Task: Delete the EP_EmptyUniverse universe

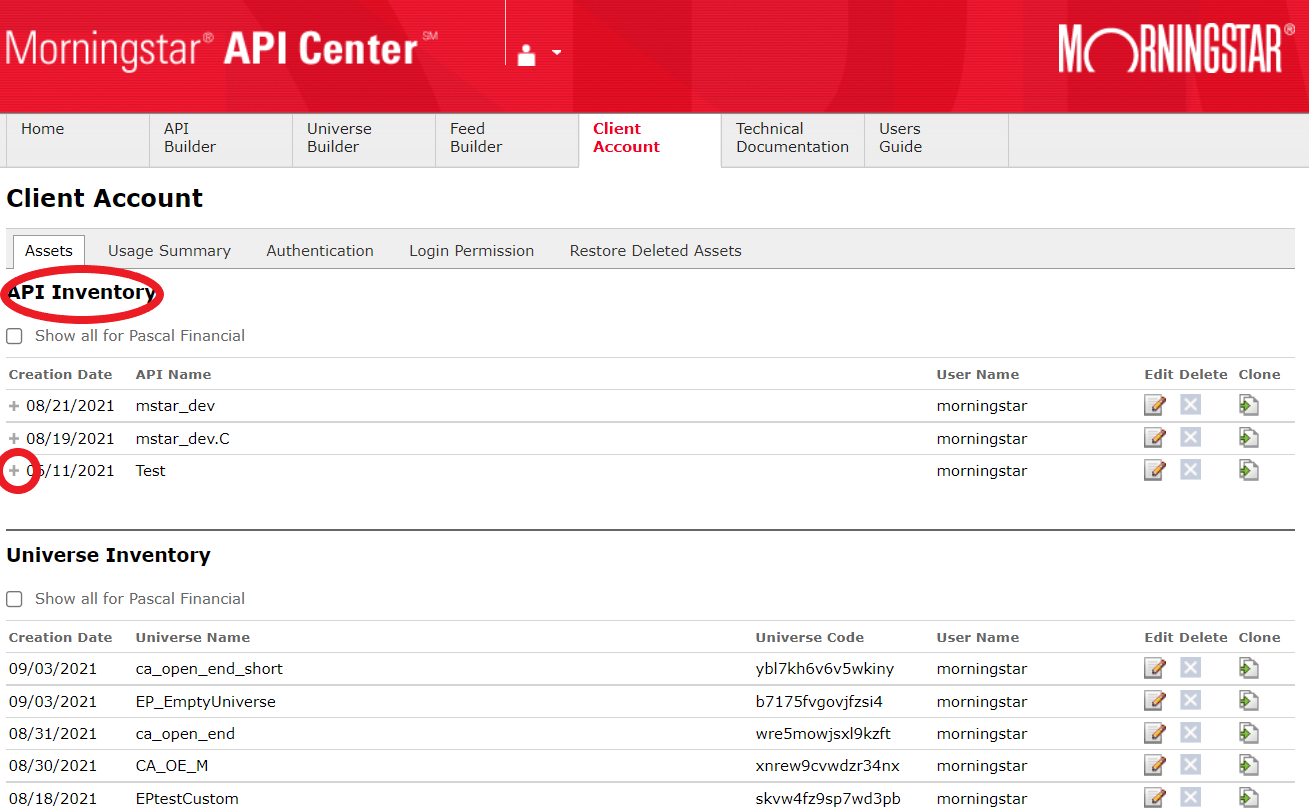Action: pyautogui.click(x=1190, y=701)
